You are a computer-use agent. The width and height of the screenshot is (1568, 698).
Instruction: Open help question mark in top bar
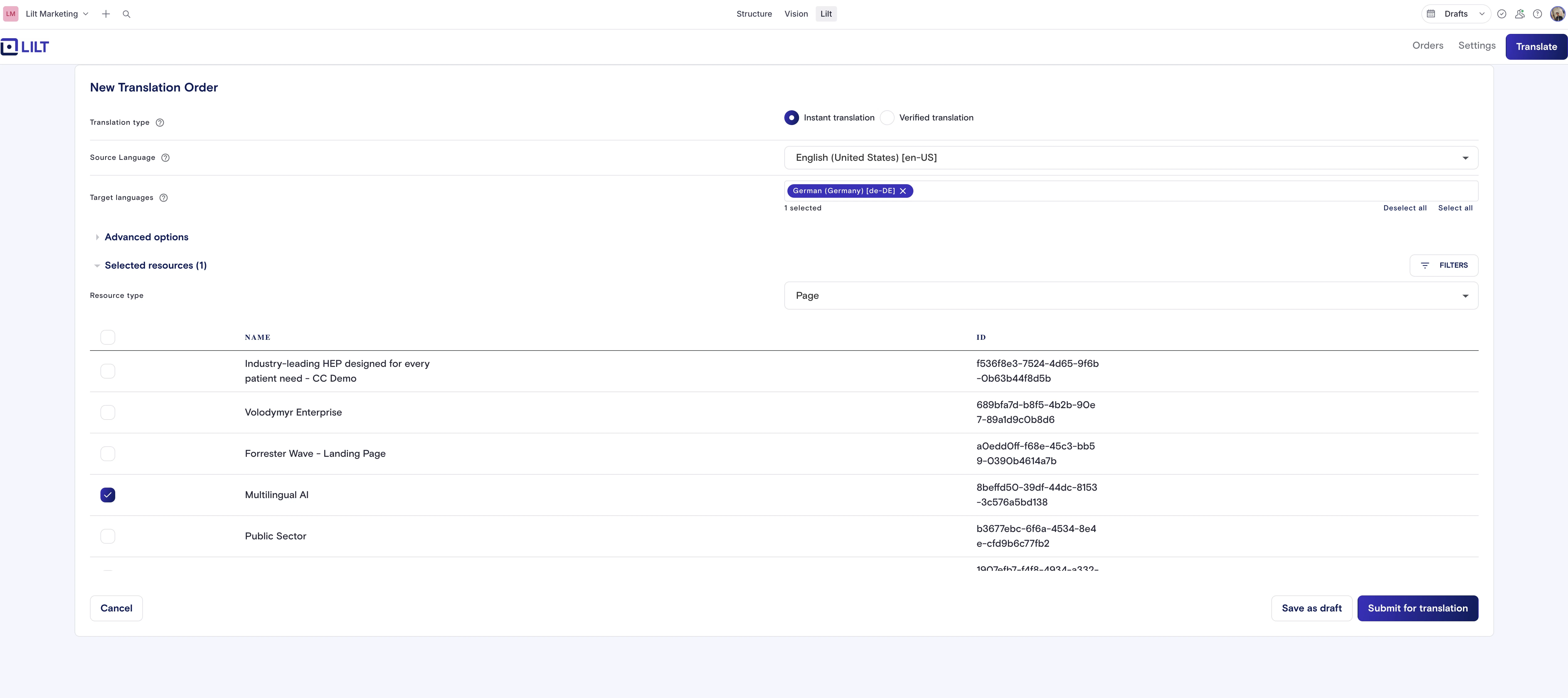1538,14
